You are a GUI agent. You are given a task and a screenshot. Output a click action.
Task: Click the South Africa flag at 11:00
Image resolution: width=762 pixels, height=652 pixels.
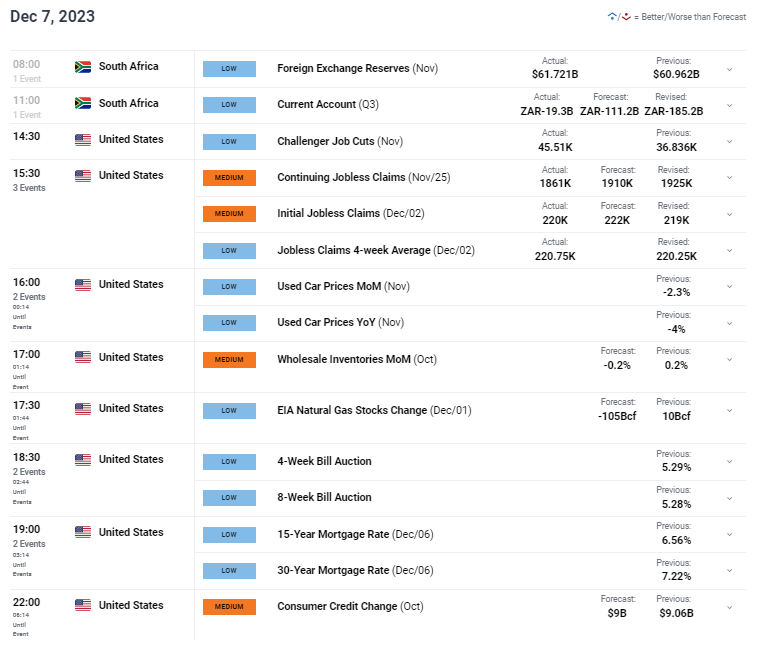(x=83, y=103)
